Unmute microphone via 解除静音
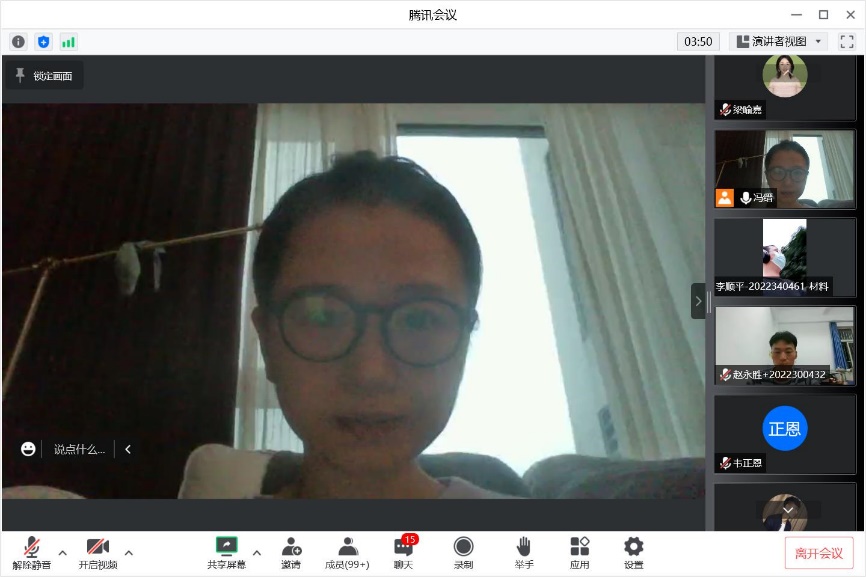Viewport: 866px width, 577px height. click(x=32, y=552)
